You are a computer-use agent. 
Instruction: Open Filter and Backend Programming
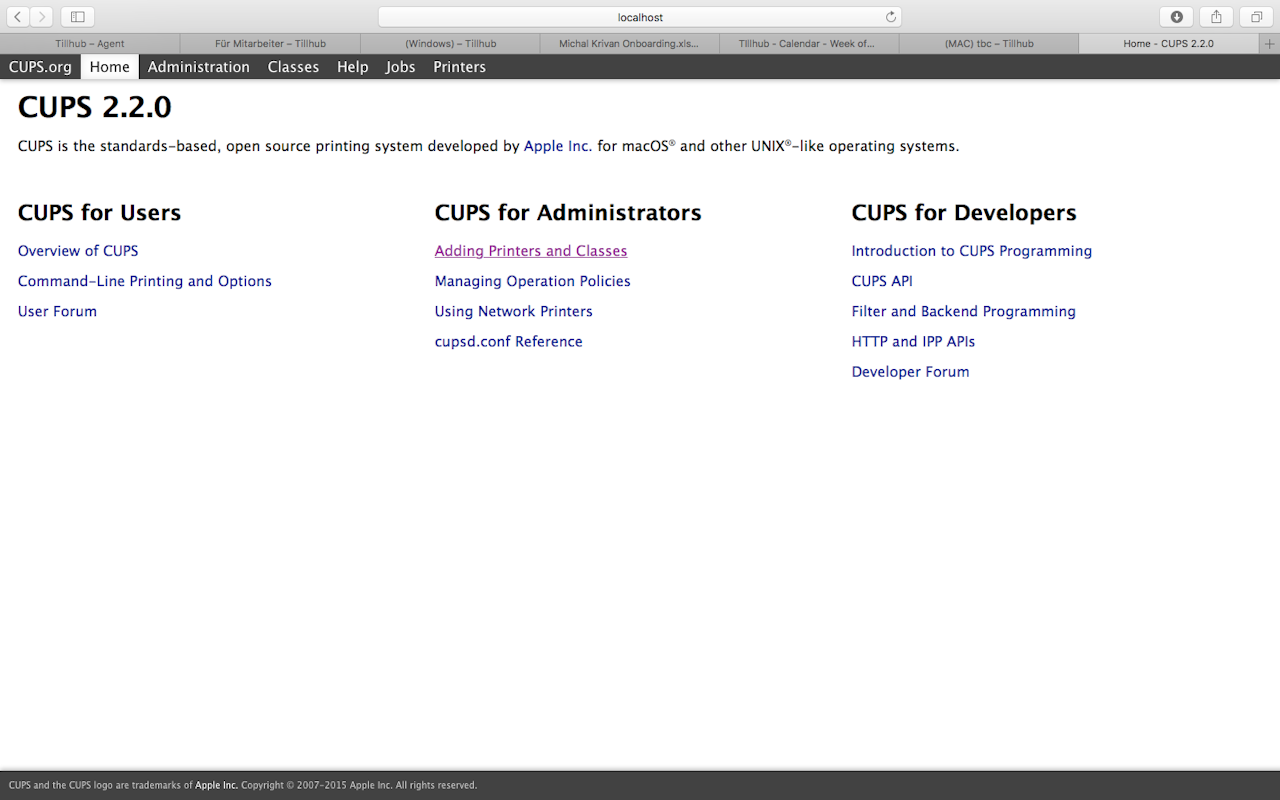tap(964, 311)
